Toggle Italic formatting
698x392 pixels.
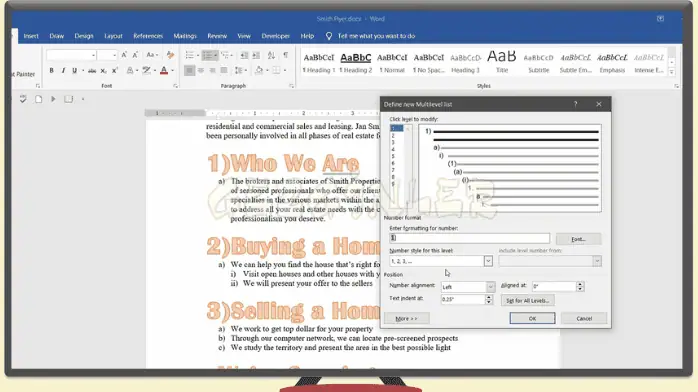pos(63,70)
